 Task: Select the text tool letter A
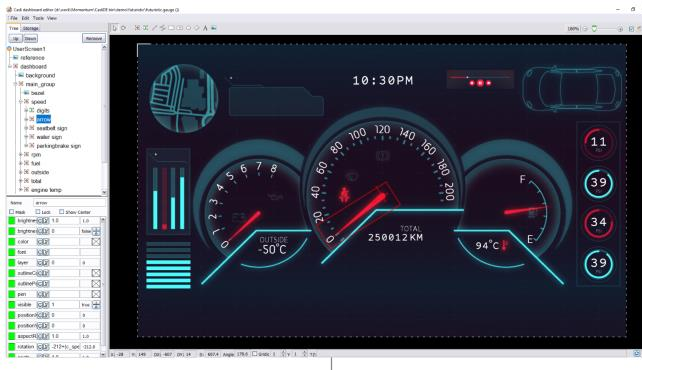205,28
